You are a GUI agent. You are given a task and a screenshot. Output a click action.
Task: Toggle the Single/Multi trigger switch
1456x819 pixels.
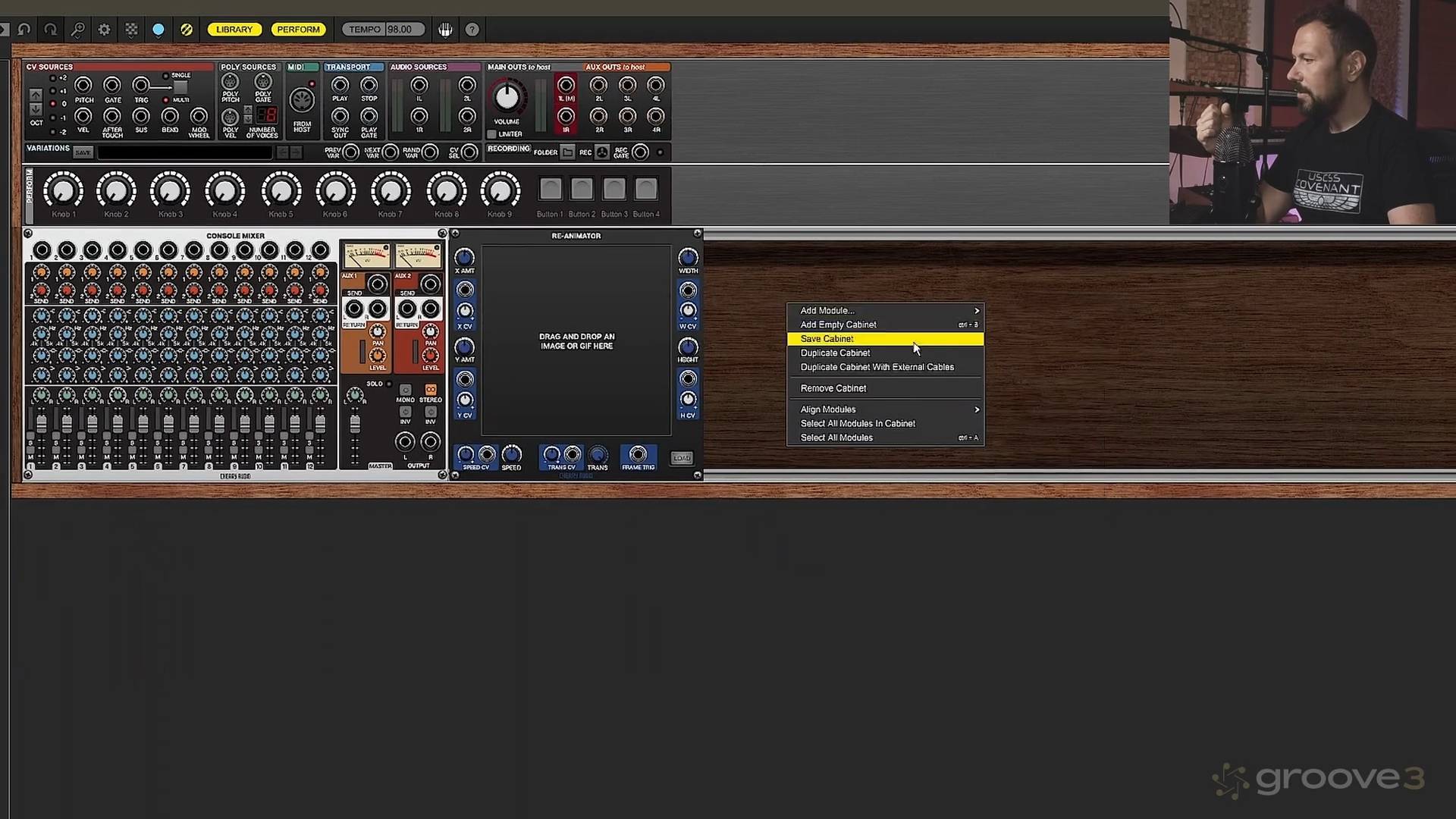pos(180,88)
